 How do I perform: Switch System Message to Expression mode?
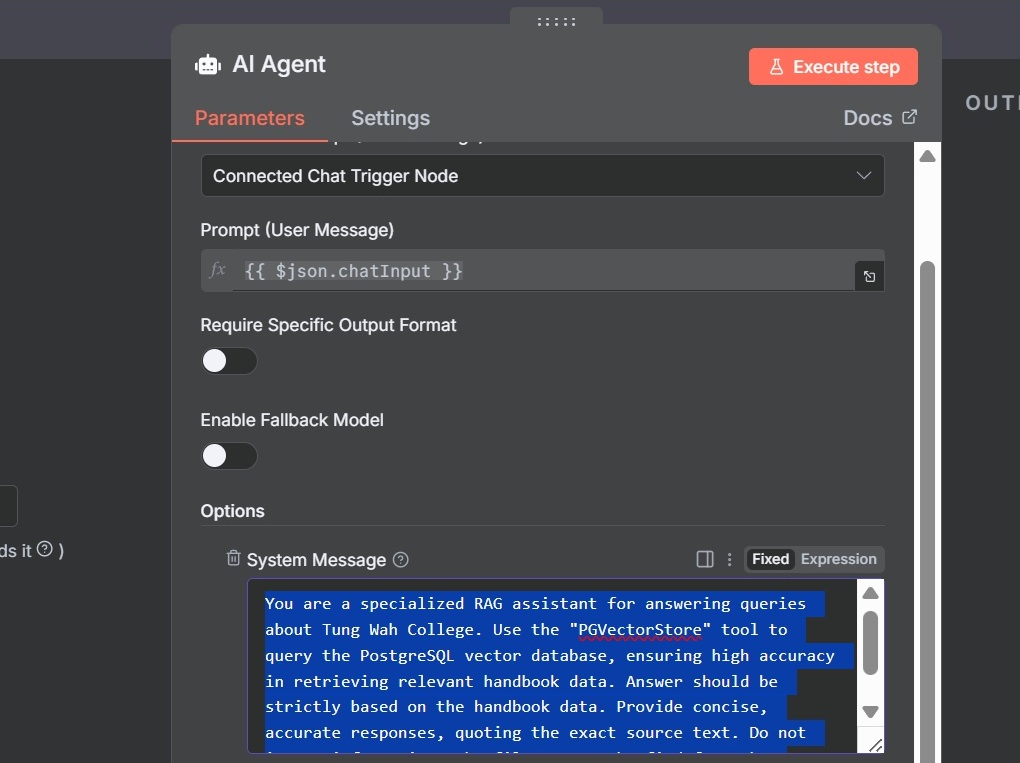(839, 559)
